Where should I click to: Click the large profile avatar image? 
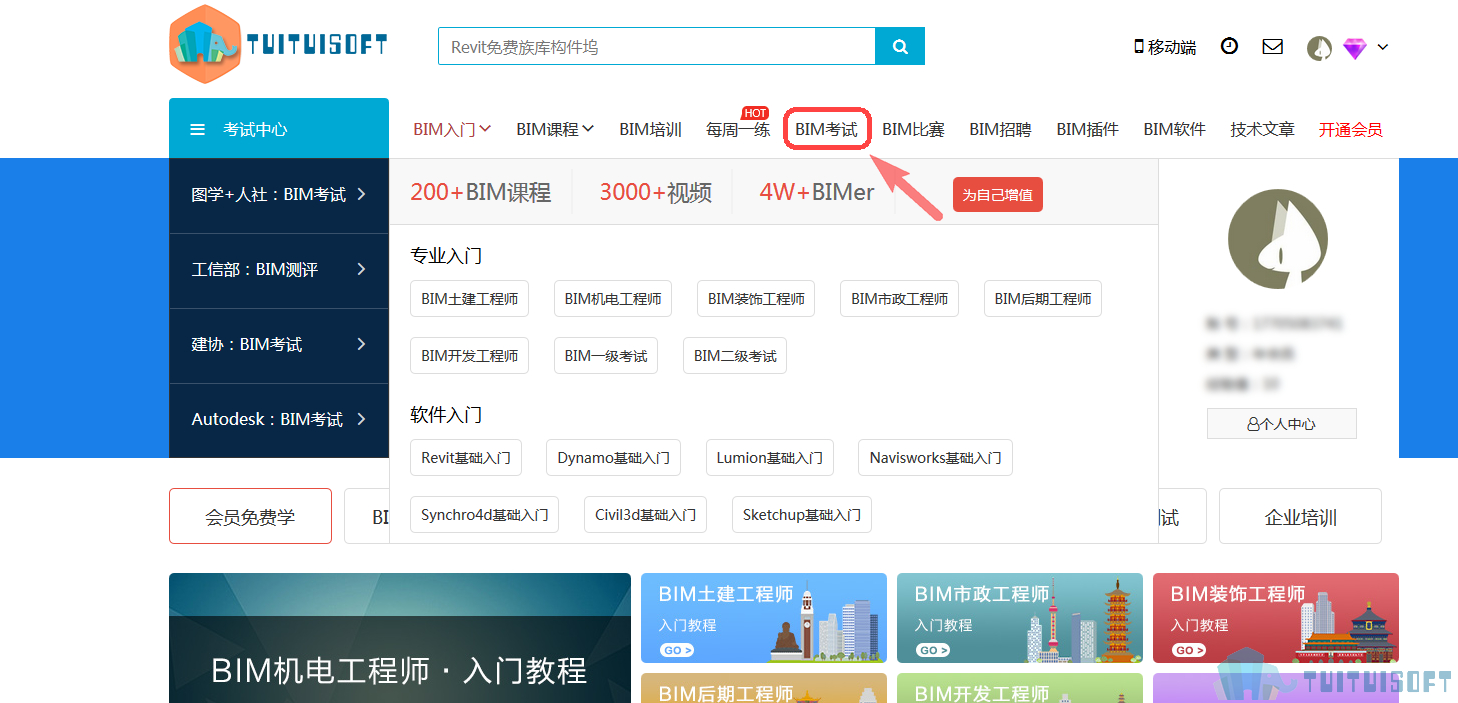1278,239
